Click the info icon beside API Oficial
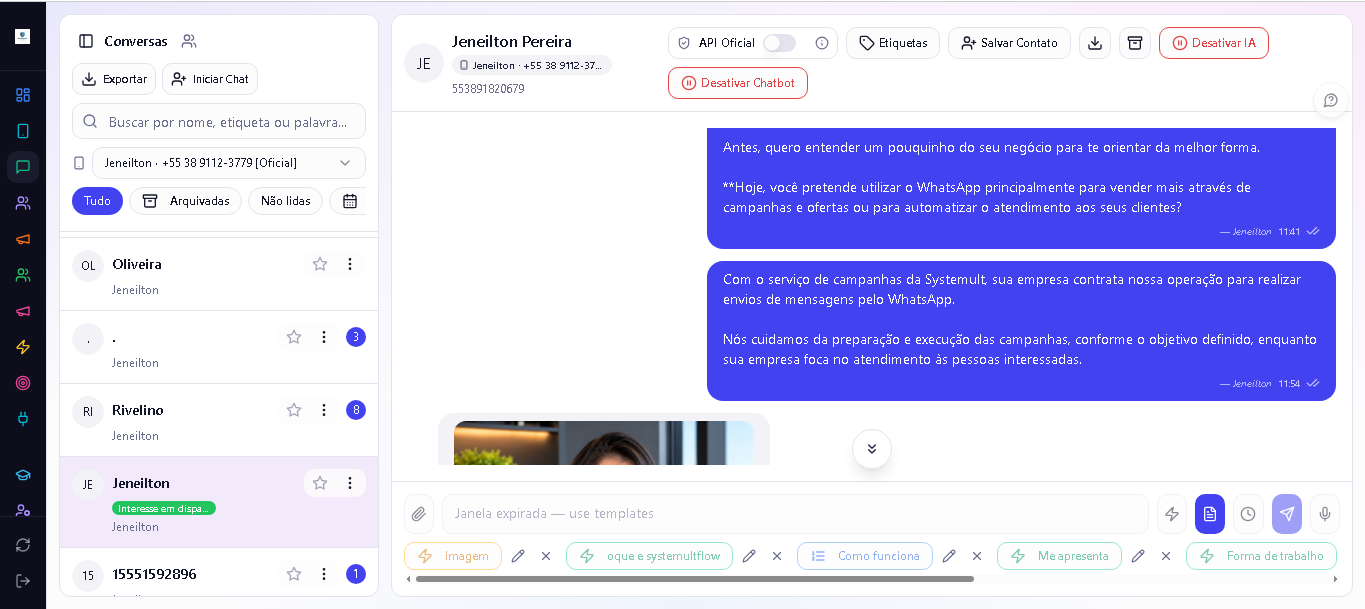 click(x=822, y=43)
